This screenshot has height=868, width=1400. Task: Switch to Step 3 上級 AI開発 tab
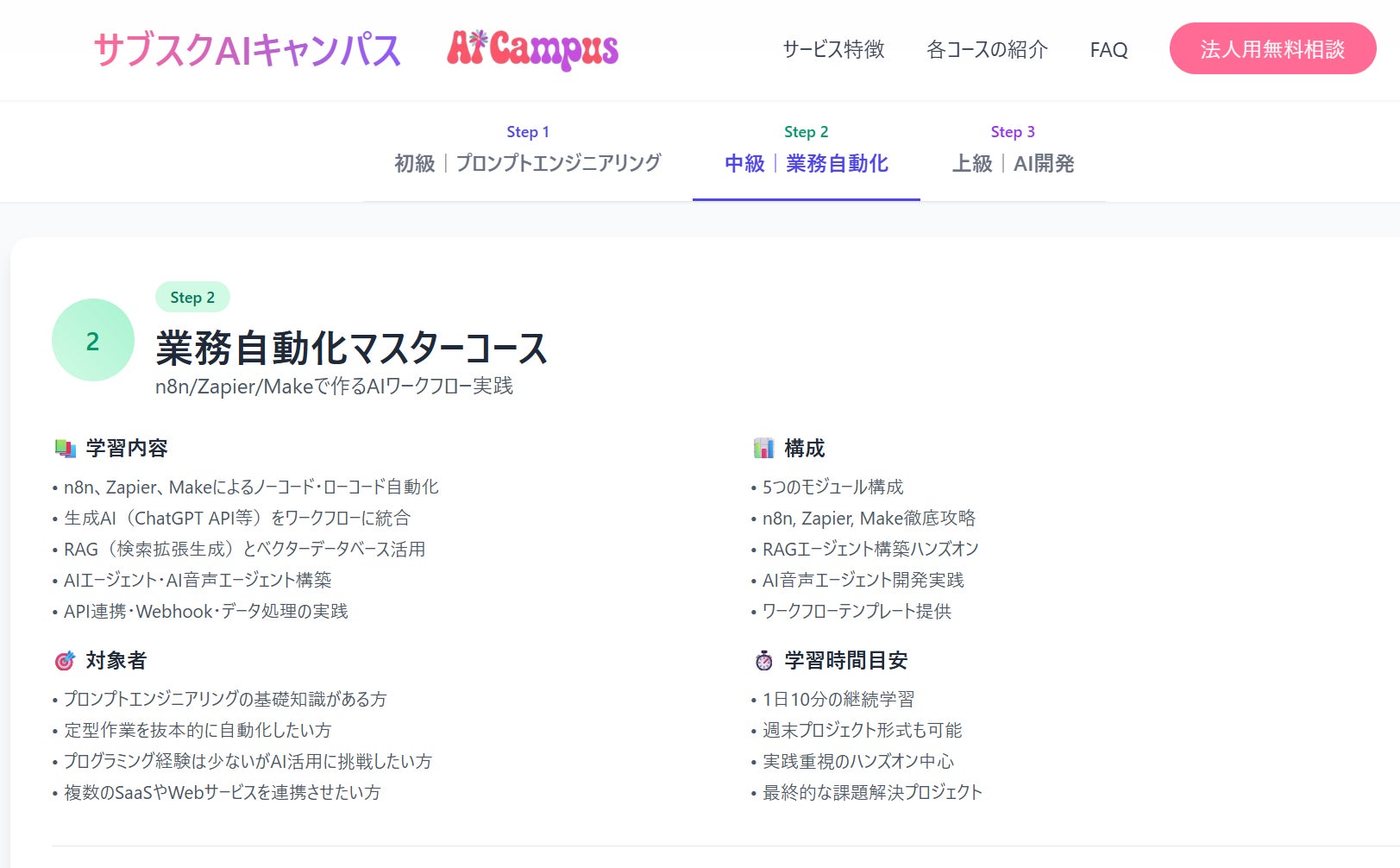1013,150
